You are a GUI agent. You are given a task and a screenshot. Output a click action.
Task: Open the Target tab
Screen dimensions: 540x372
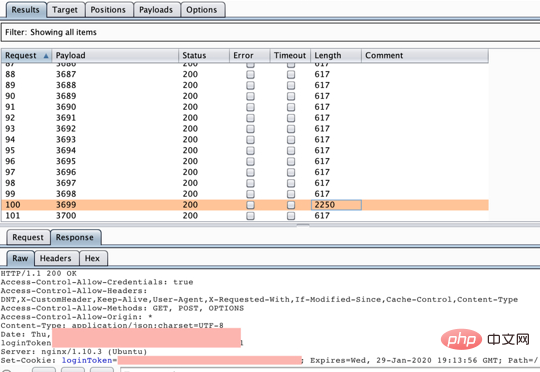[65, 10]
